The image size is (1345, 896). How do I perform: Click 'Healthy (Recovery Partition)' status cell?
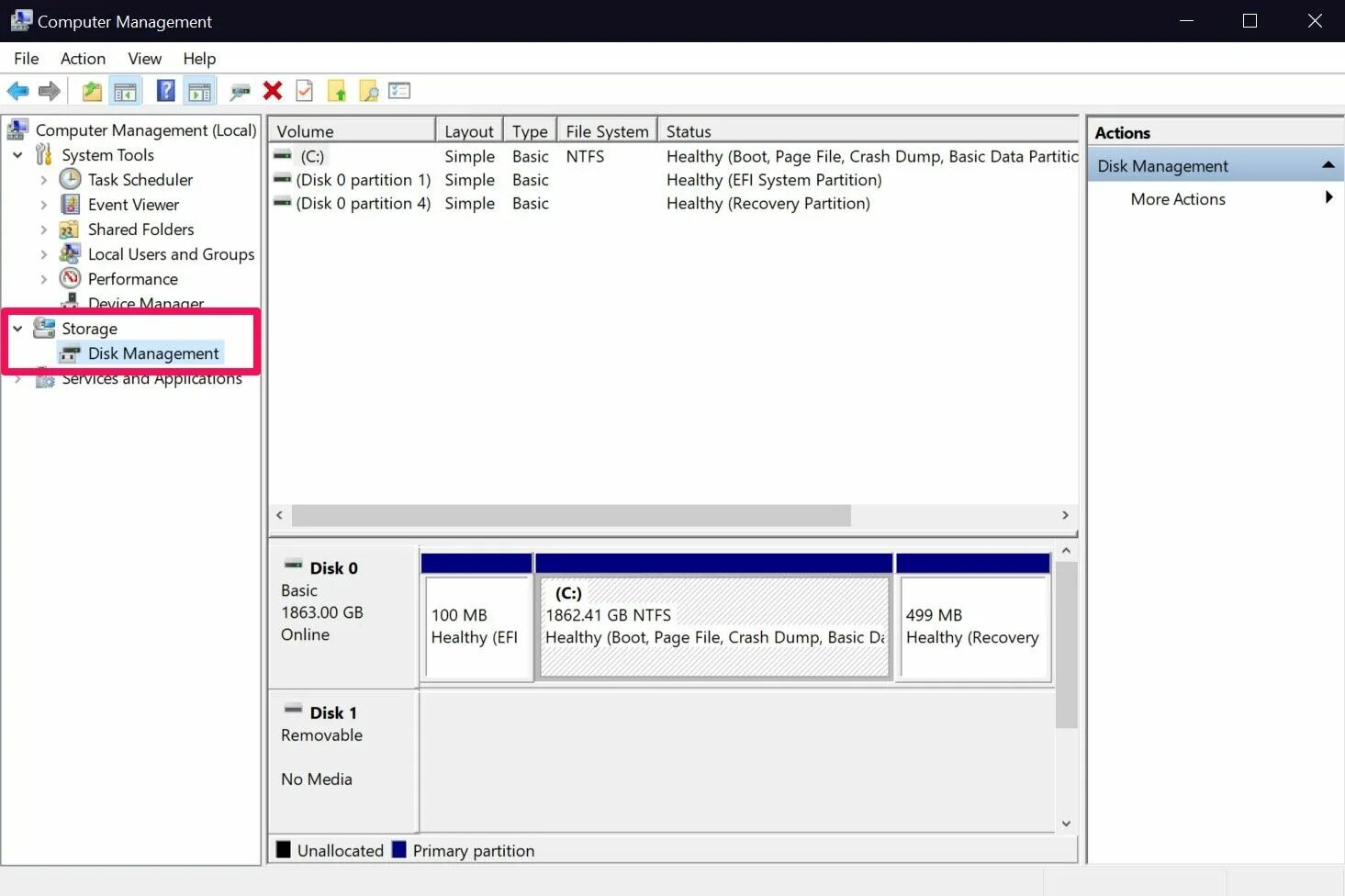tap(768, 203)
